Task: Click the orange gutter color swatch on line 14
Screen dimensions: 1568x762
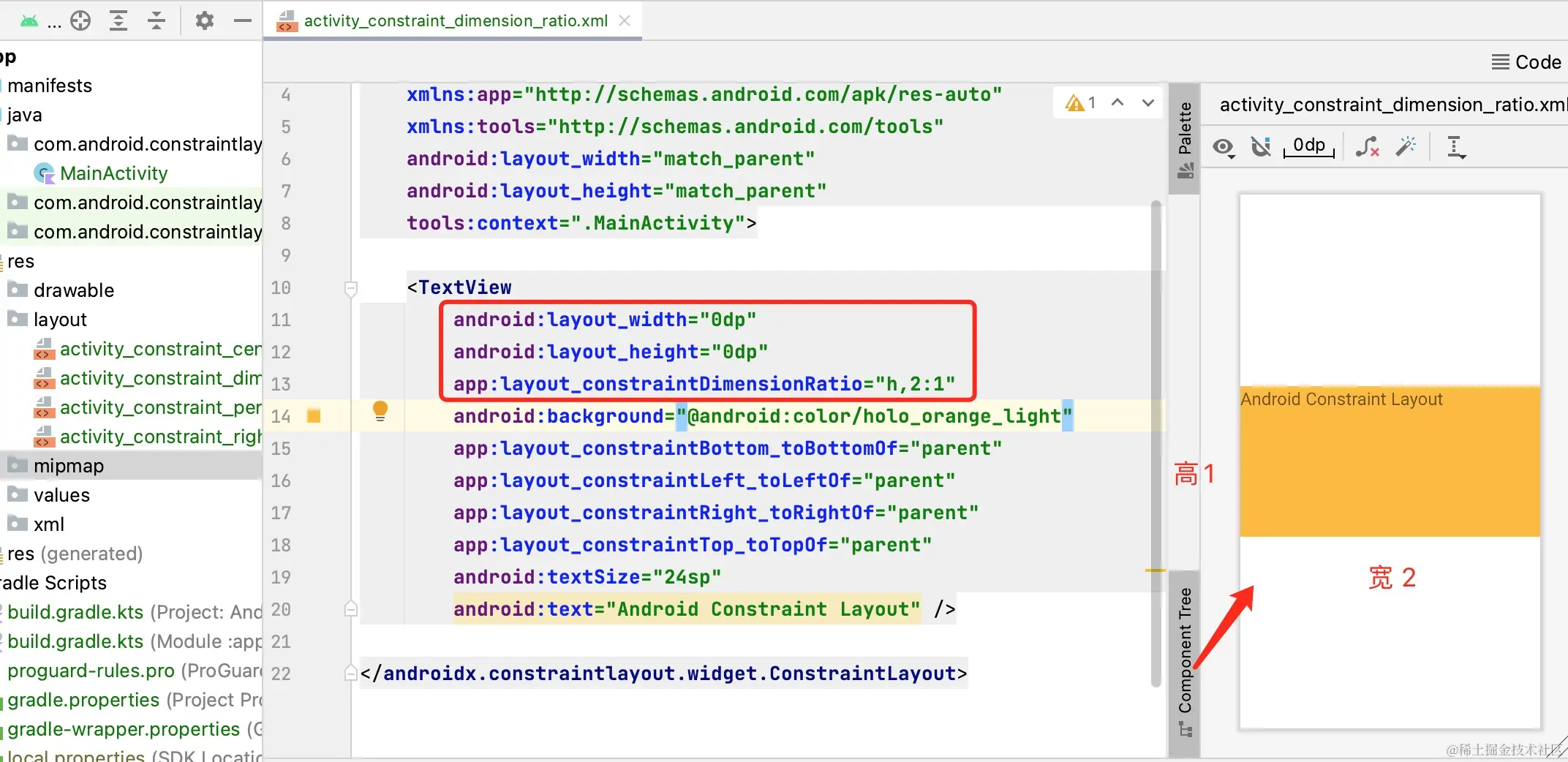Action: pos(314,416)
